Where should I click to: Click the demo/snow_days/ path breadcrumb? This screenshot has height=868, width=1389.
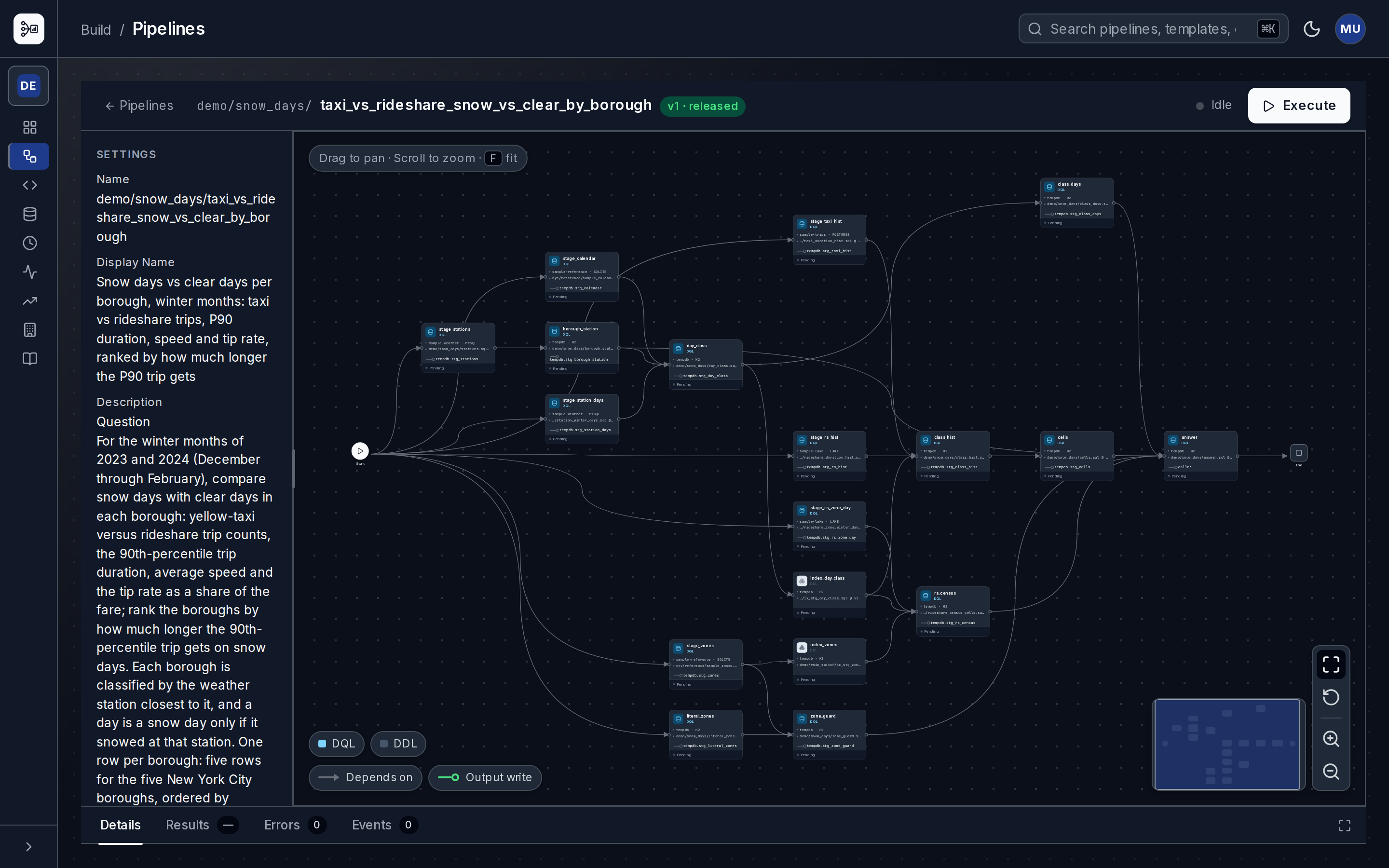point(254,106)
